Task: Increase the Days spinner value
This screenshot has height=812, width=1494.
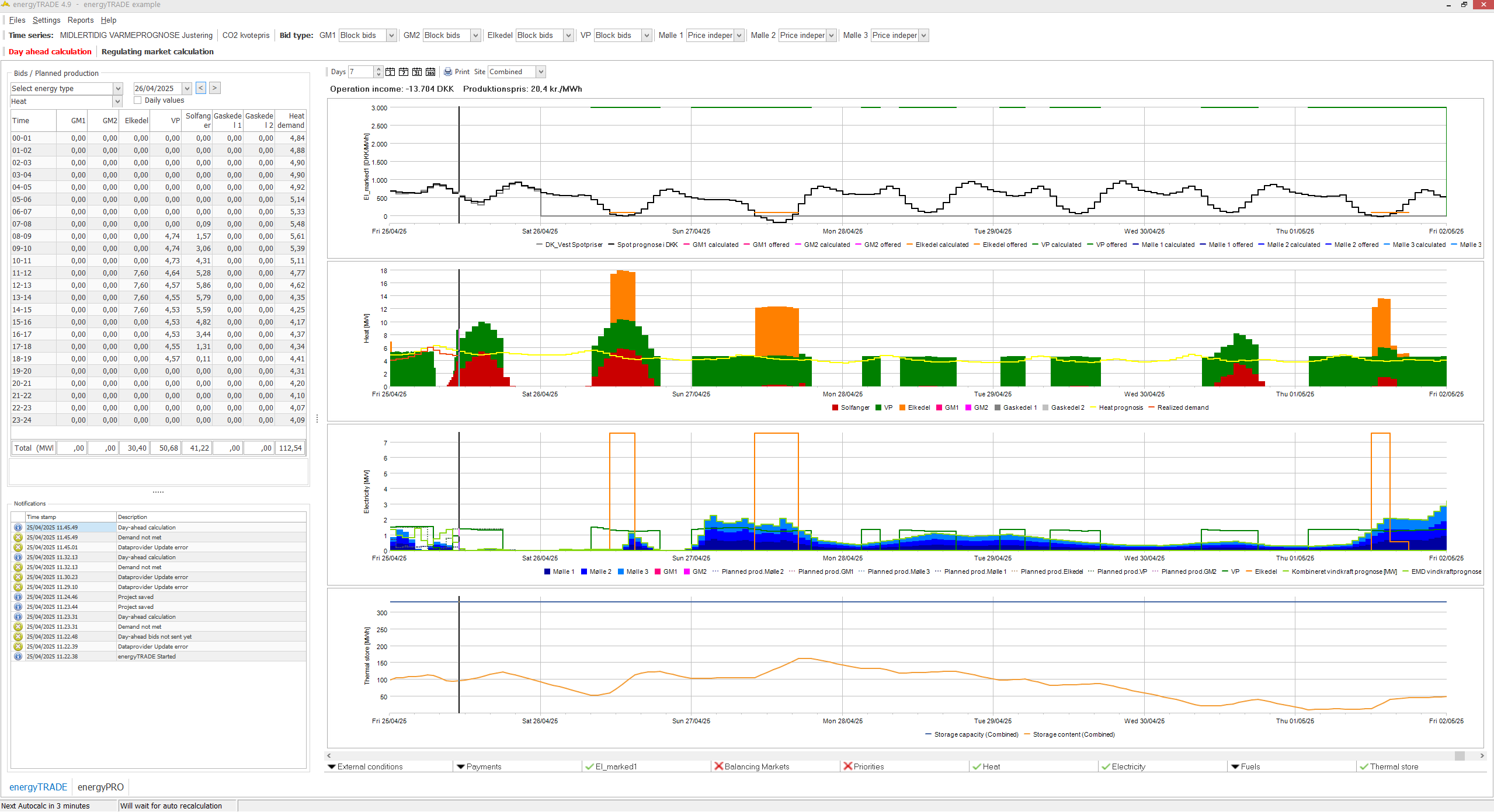Action: pos(378,69)
